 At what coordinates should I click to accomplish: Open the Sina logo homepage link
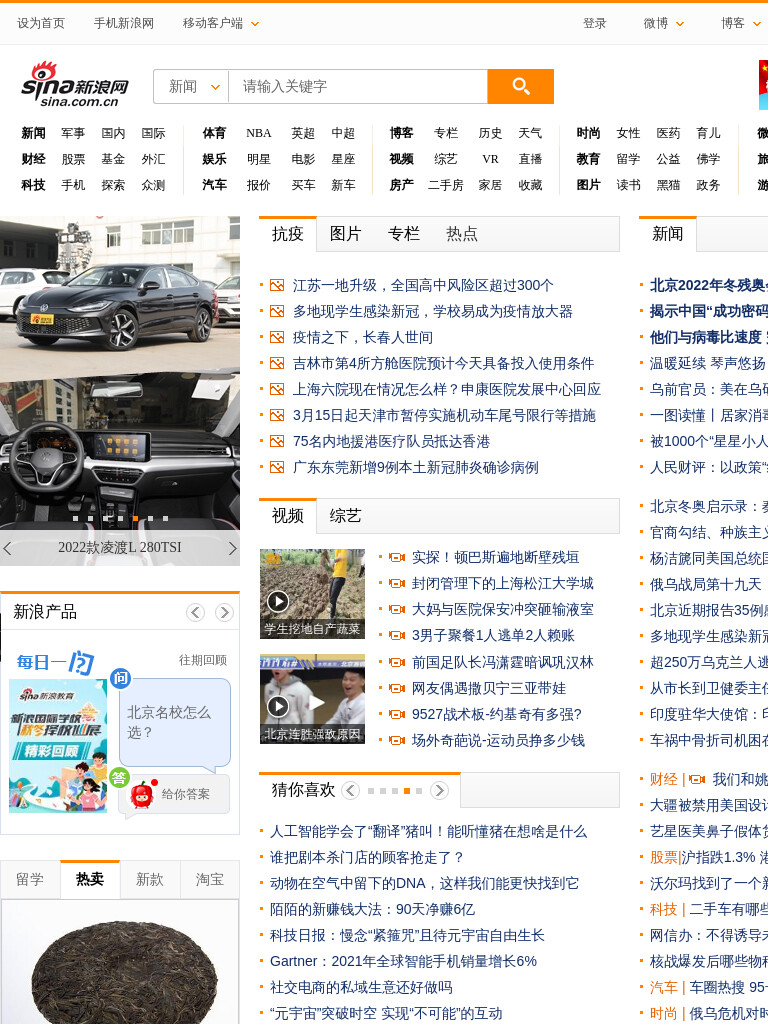point(74,84)
